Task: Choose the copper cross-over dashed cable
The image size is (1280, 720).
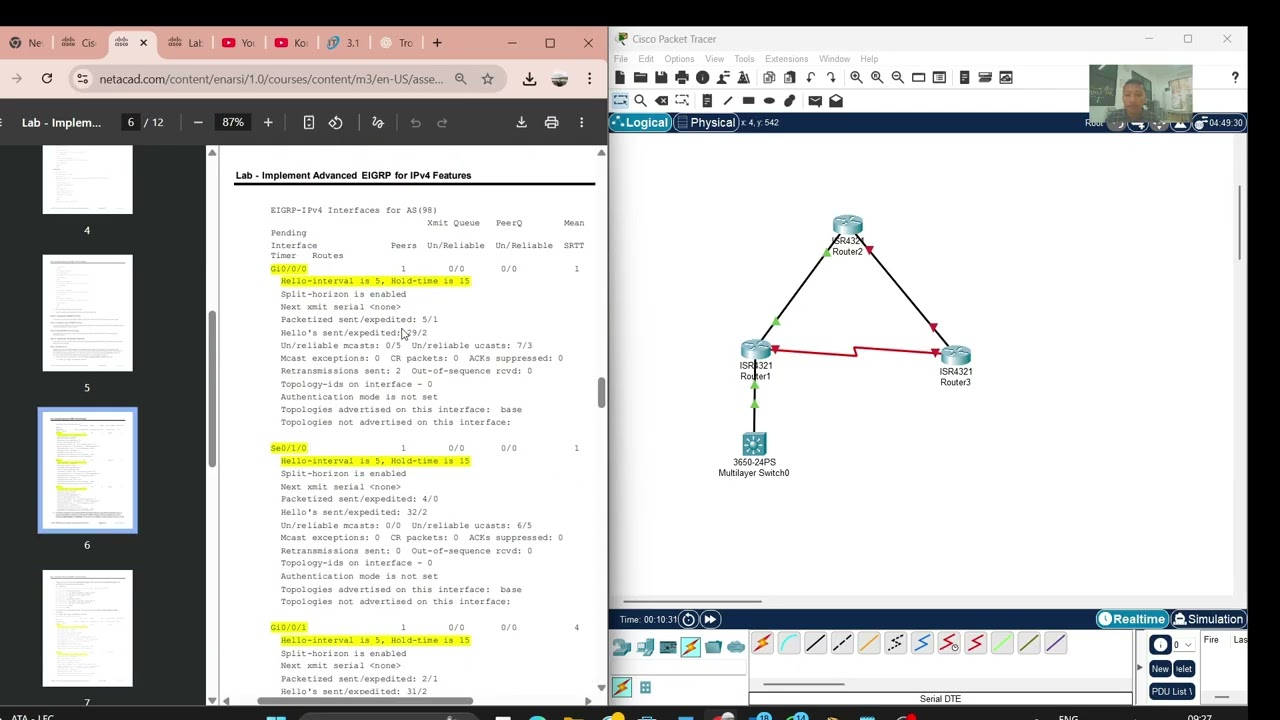Action: tap(842, 644)
